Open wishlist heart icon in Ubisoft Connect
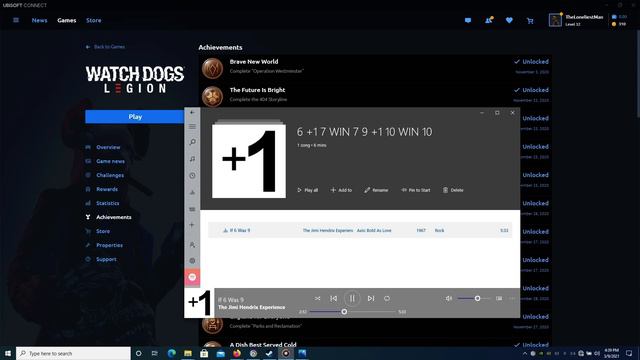 pyautogui.click(x=509, y=20)
